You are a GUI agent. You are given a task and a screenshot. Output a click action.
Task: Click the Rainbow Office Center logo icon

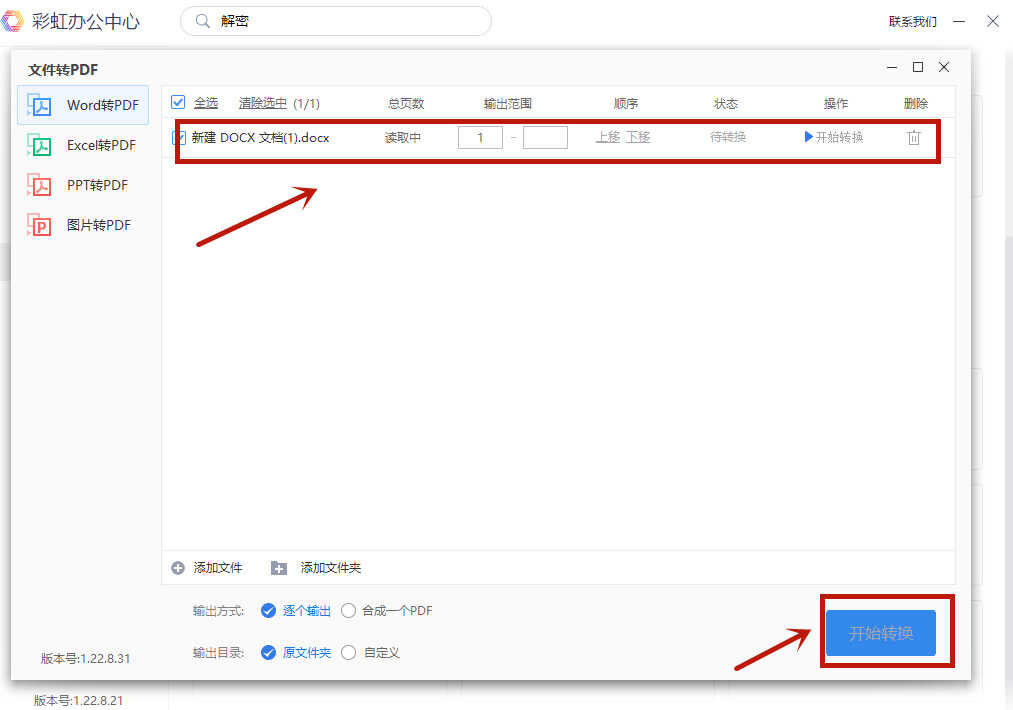12,21
